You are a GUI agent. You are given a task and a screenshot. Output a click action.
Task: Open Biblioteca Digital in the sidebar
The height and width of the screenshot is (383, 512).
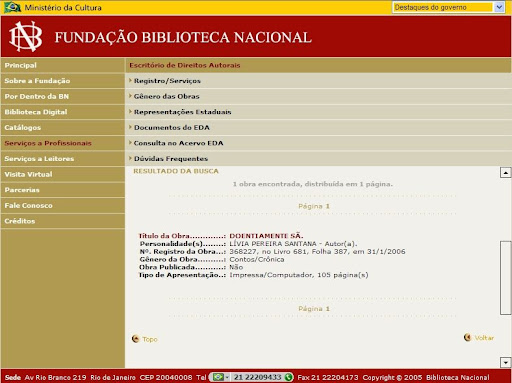[63, 112]
